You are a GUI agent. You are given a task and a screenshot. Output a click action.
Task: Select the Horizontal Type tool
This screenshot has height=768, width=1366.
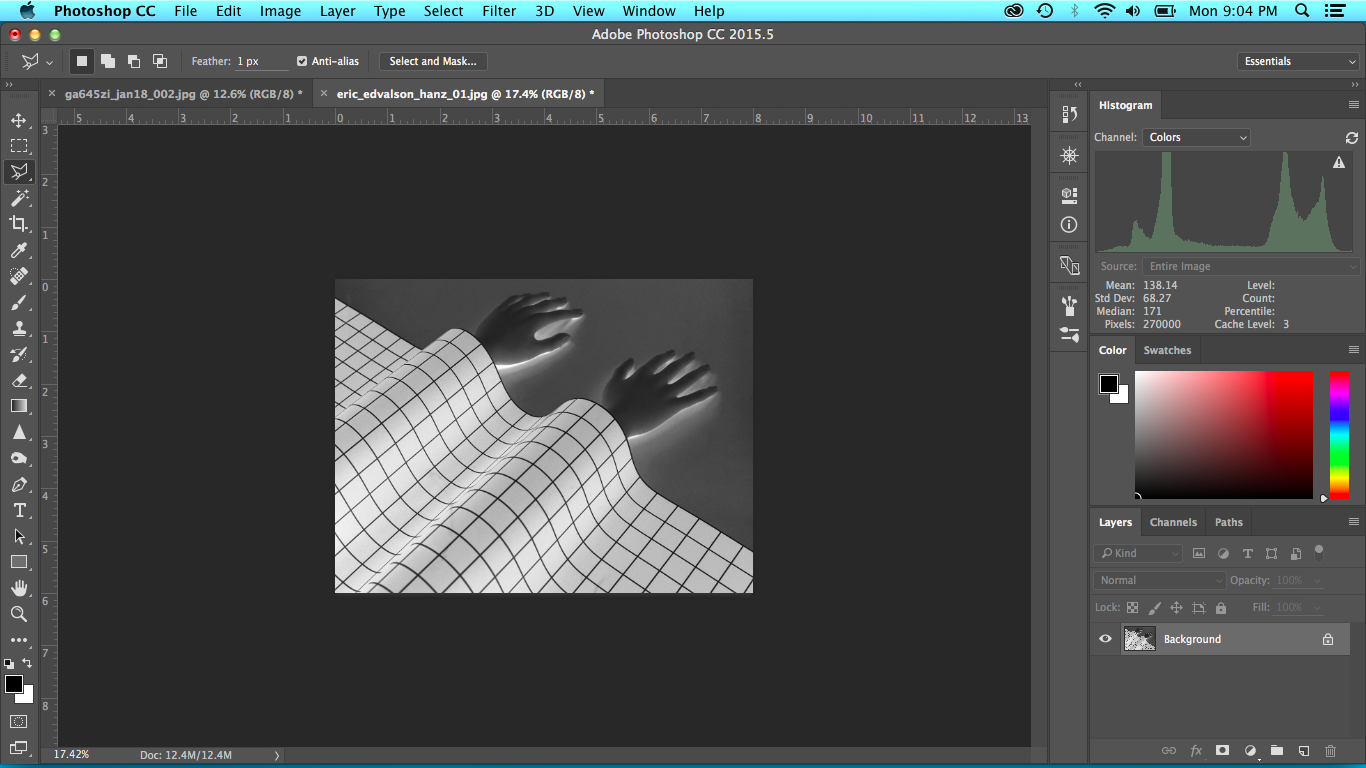coord(19,510)
